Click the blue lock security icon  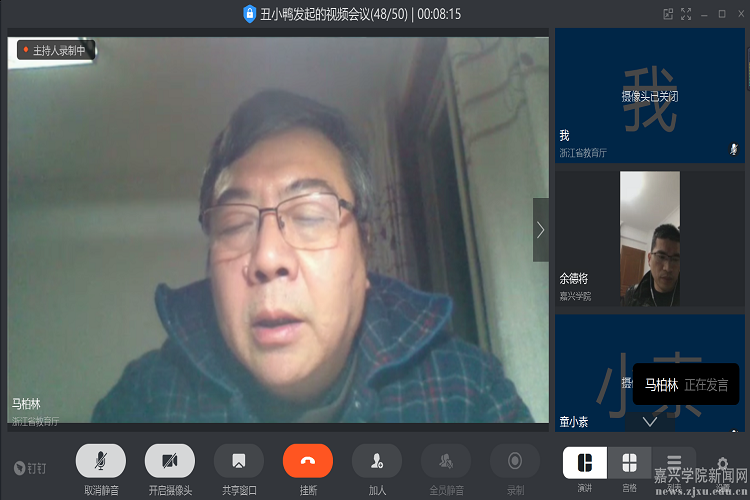point(249,14)
